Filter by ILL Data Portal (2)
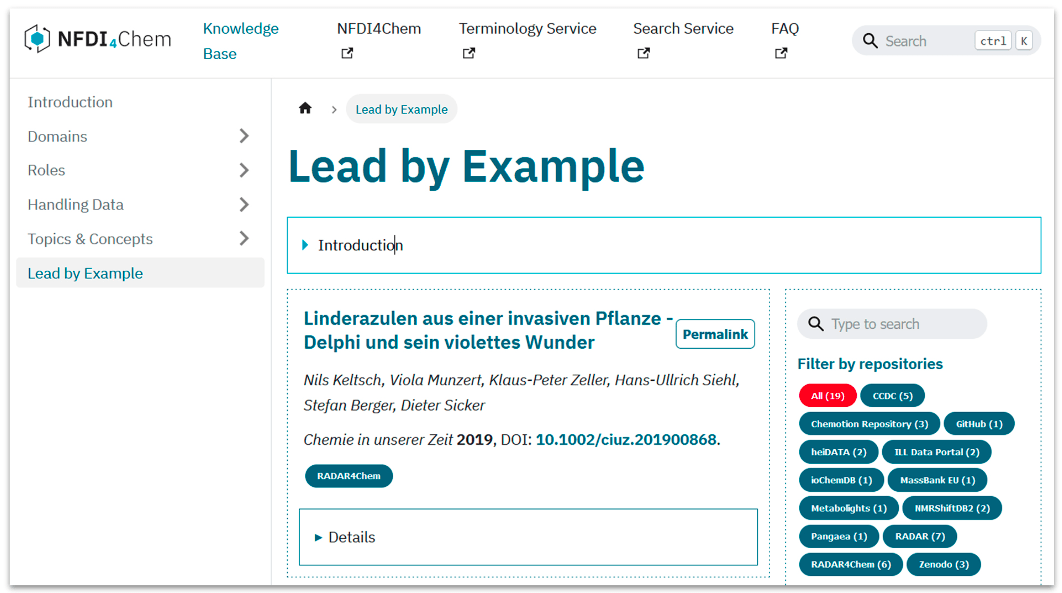This screenshot has width=1062, height=593. (937, 452)
